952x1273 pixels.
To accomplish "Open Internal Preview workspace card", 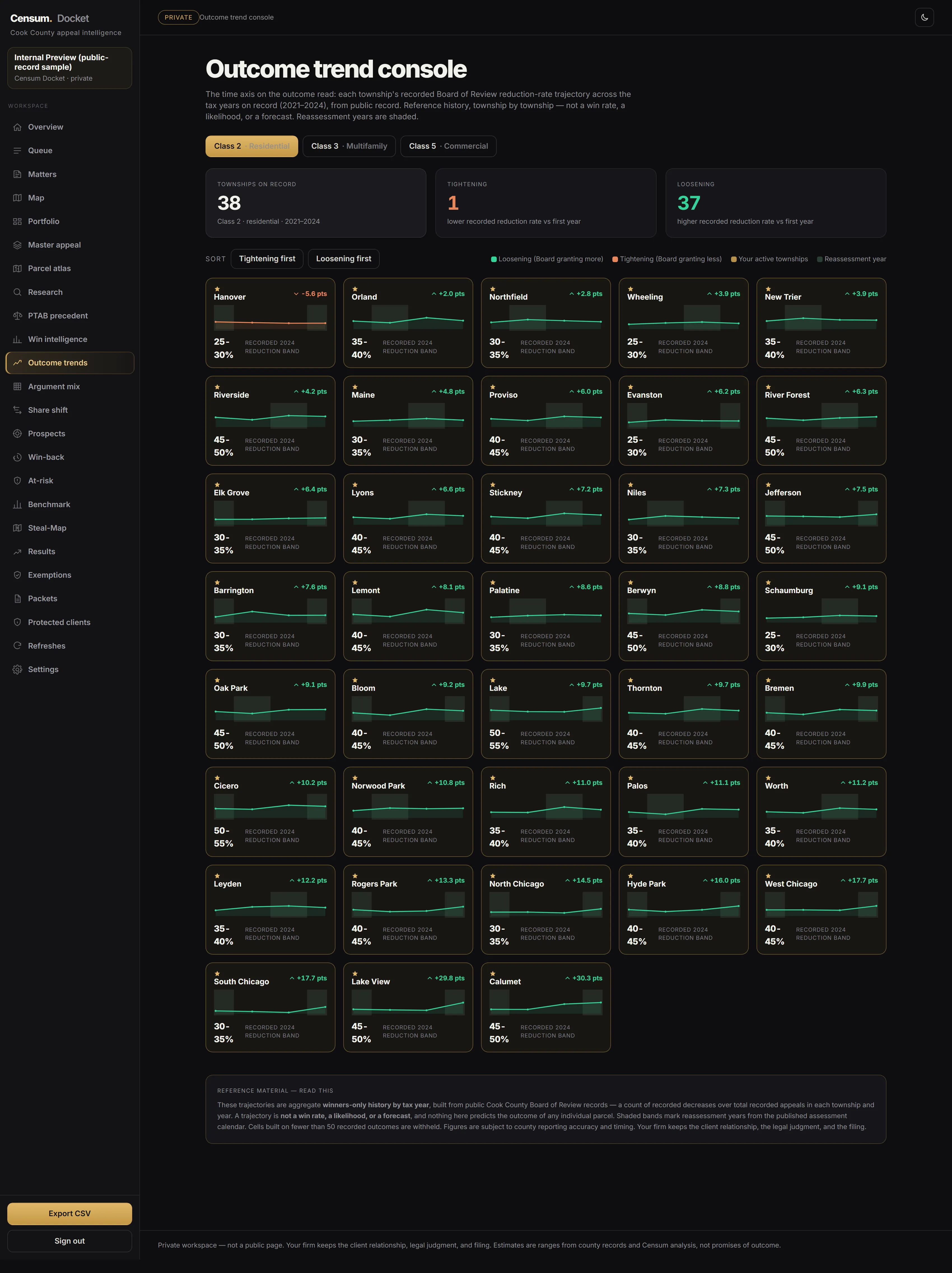I will [70, 68].
